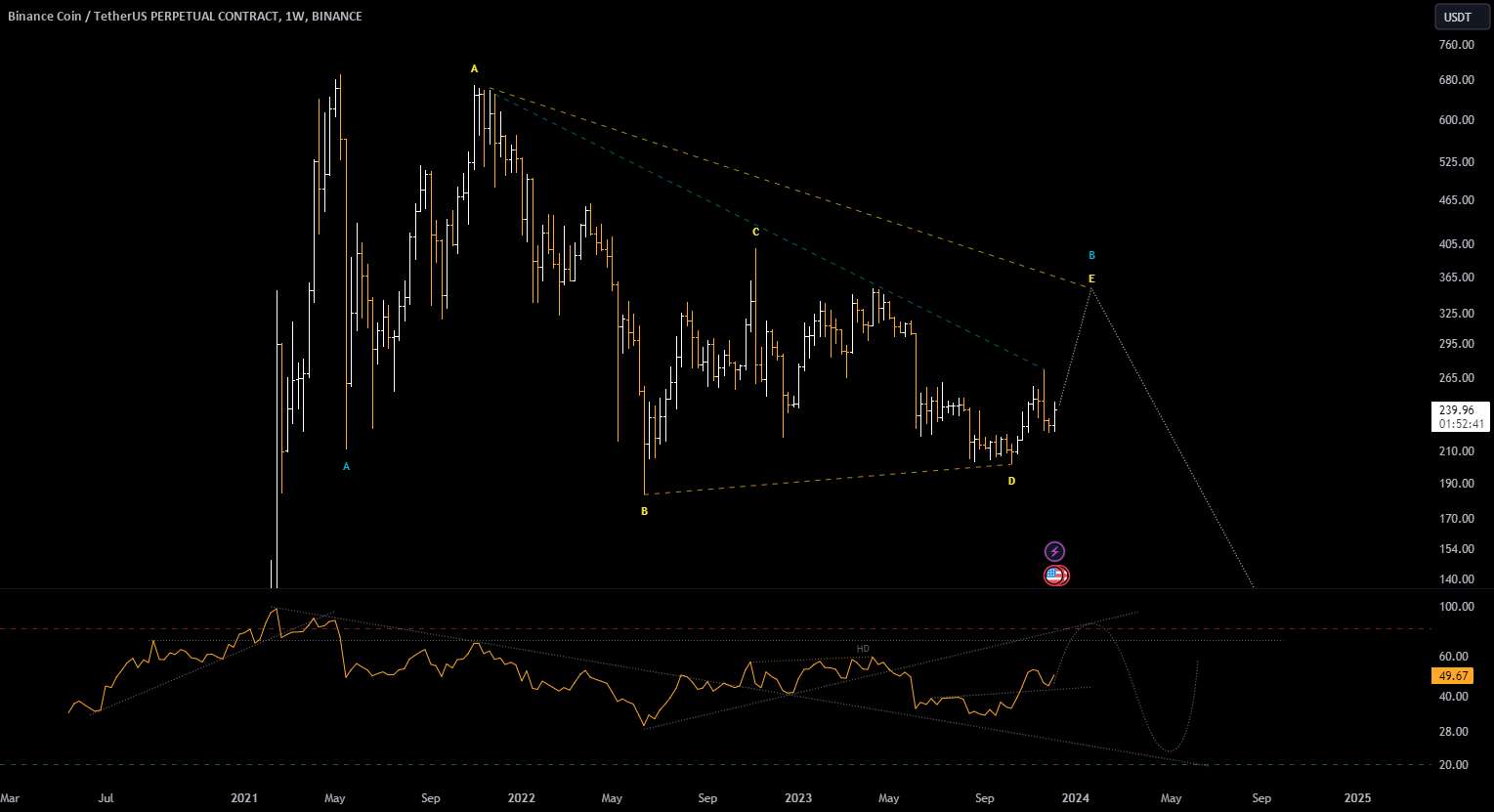Screen dimensions: 1494x812
Task: Click the 295.00 price axis label
Action: tap(1456, 344)
